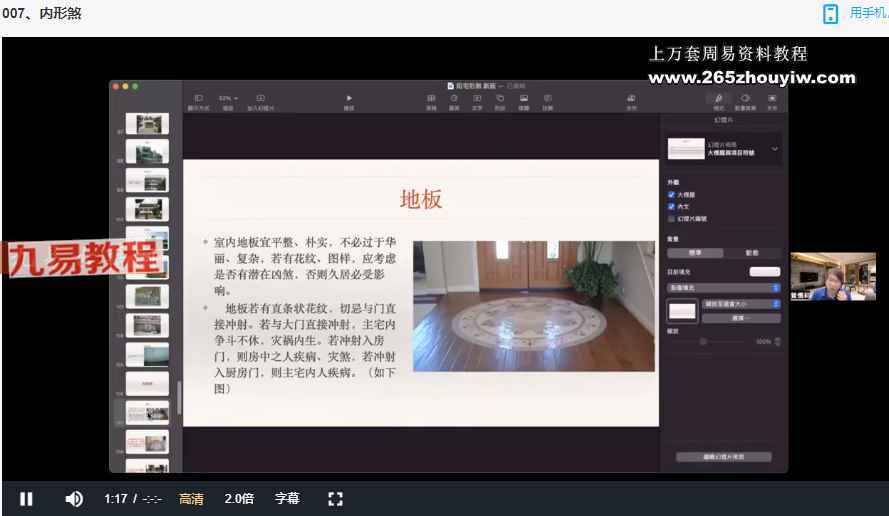Enable the 幻燈片編號 slide number checkbox

(671, 218)
